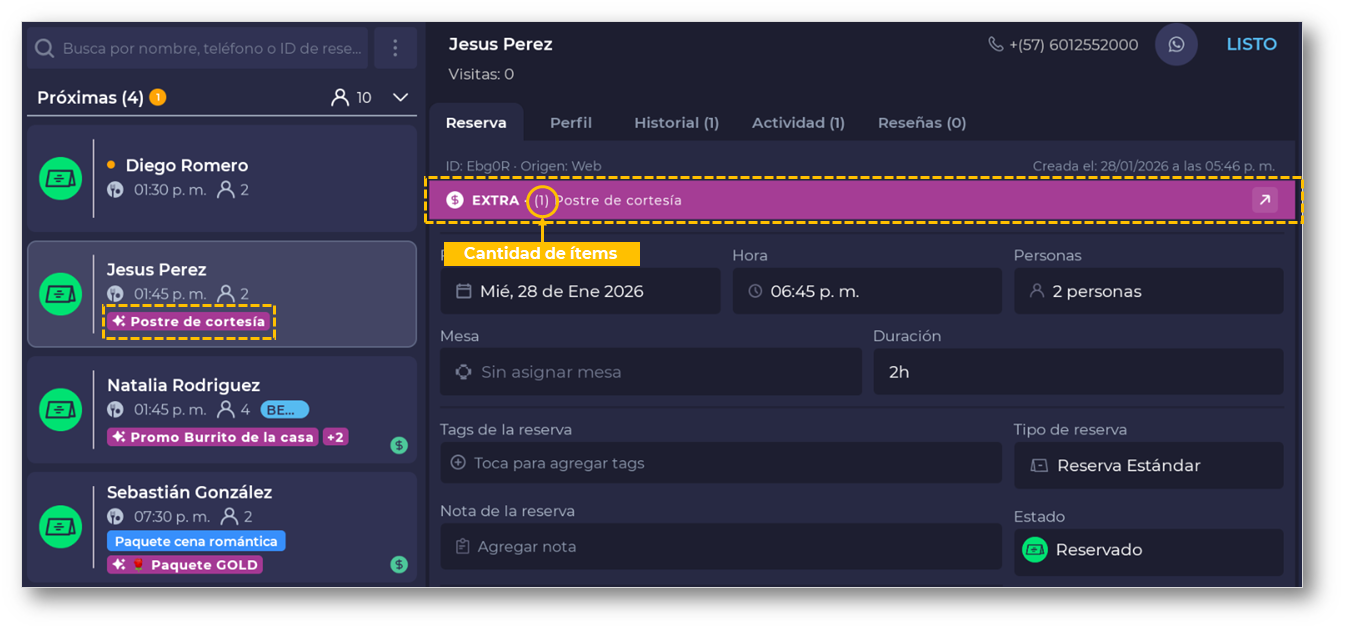Click the Agregar nota field

coord(720,547)
